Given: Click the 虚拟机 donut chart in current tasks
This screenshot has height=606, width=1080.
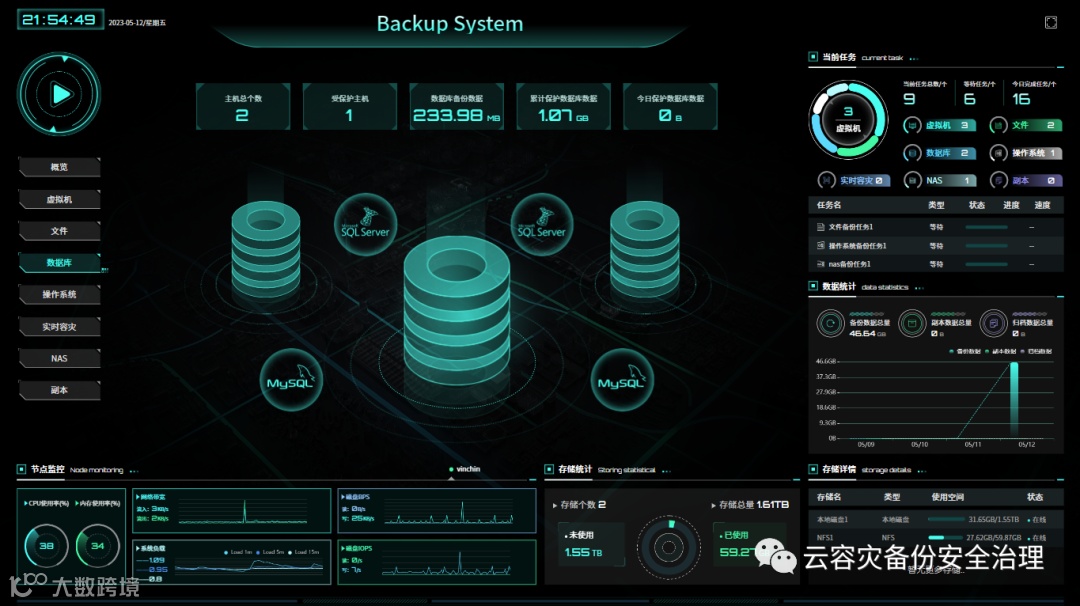Looking at the screenshot, I should pyautogui.click(x=848, y=120).
